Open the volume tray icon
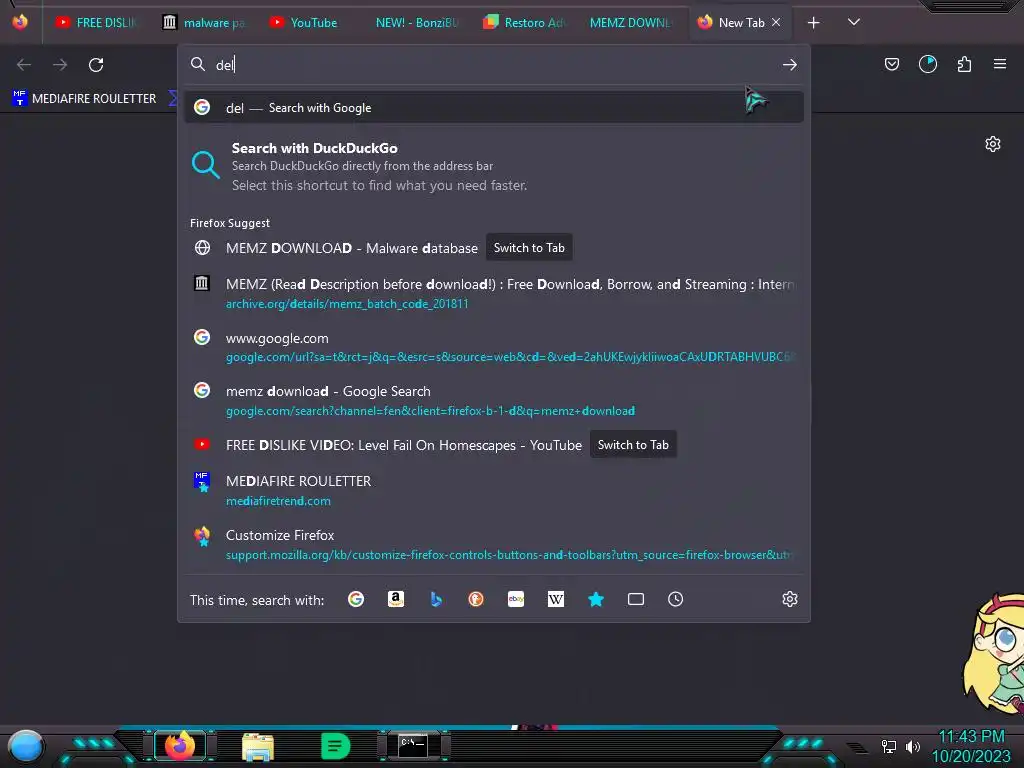This screenshot has height=768, width=1024. point(913,746)
